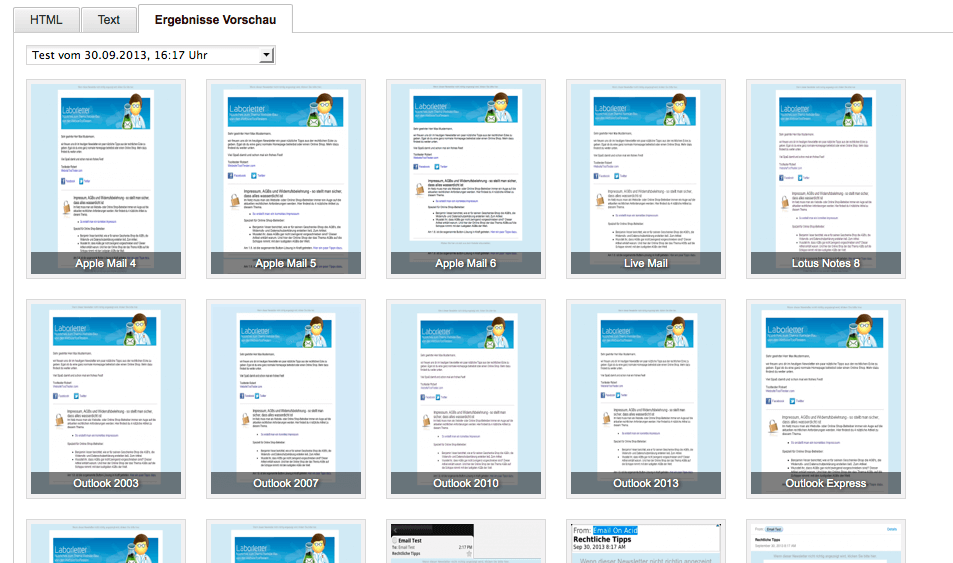Open the test date dropdown
Screen dimensions: 953x563
[151, 55]
